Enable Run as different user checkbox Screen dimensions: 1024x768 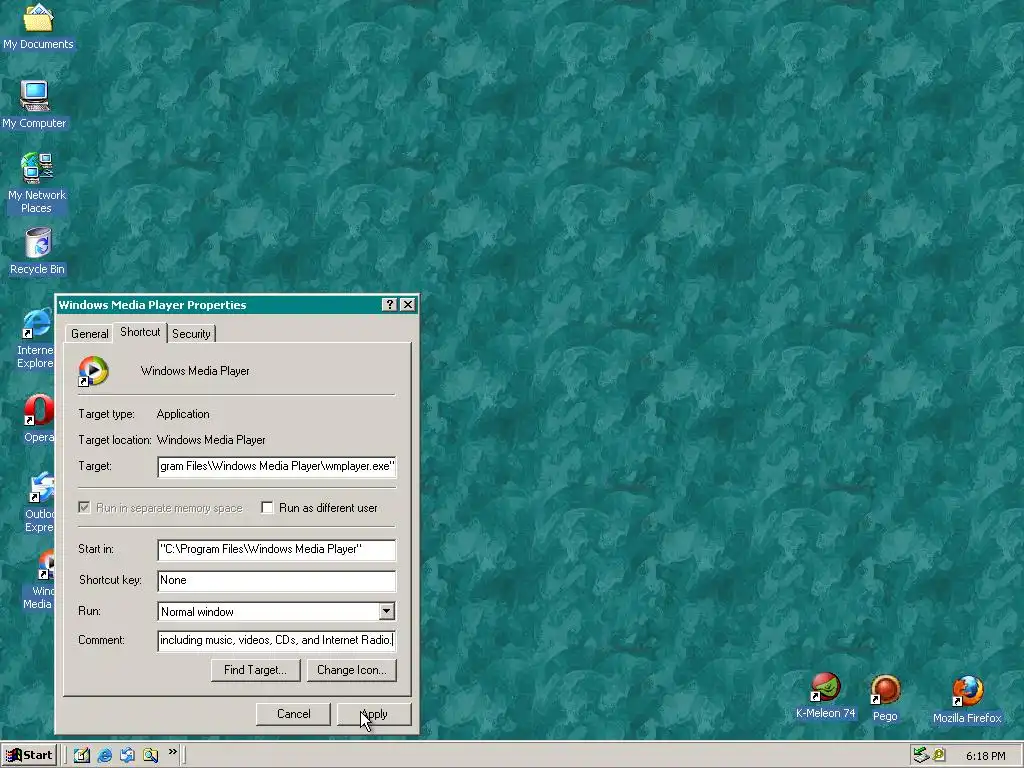tap(267, 507)
